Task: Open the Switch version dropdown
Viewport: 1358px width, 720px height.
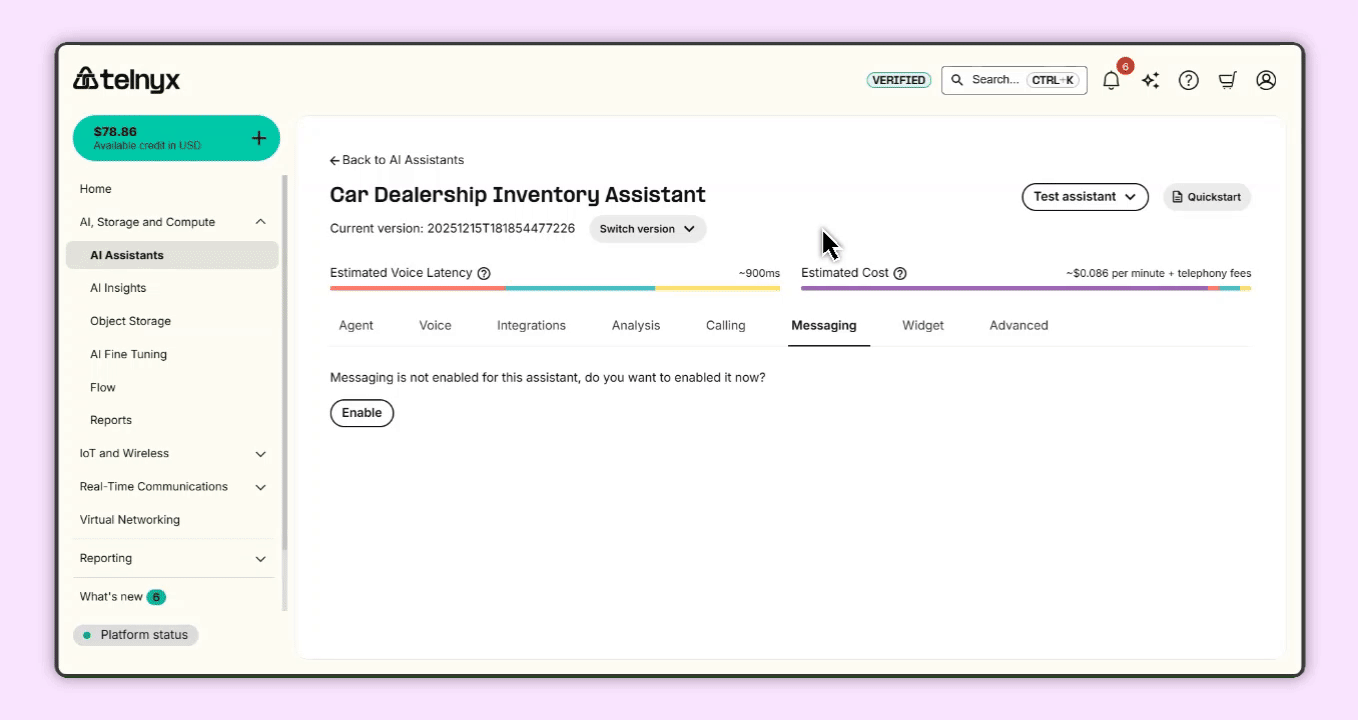Action: coord(647,229)
